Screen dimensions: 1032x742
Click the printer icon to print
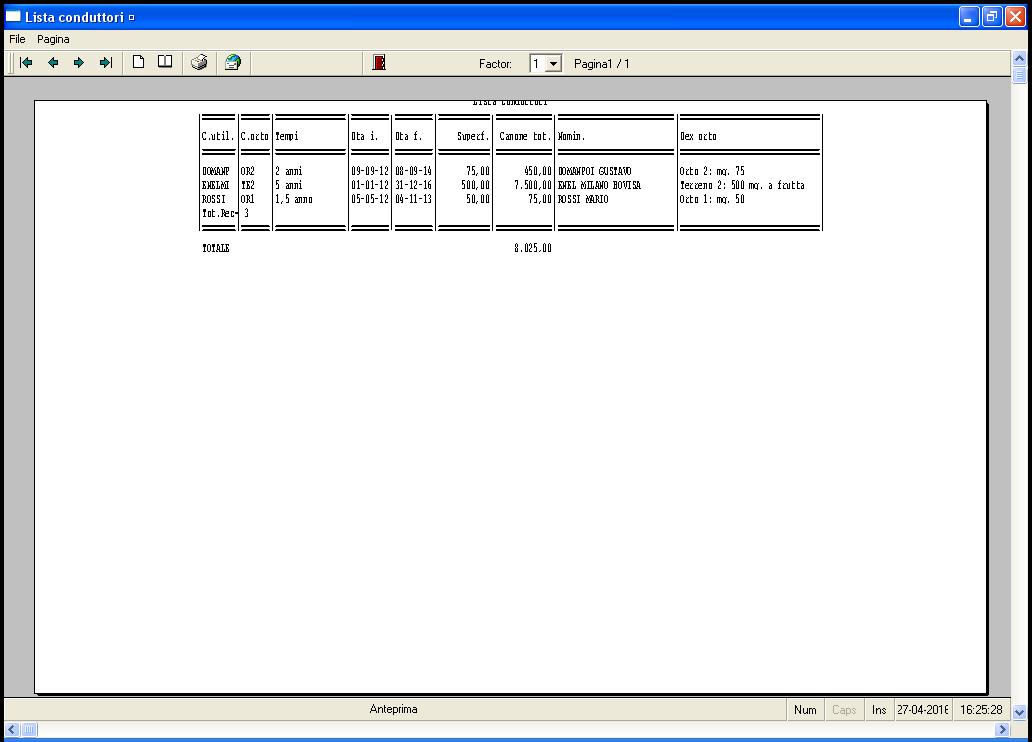199,63
